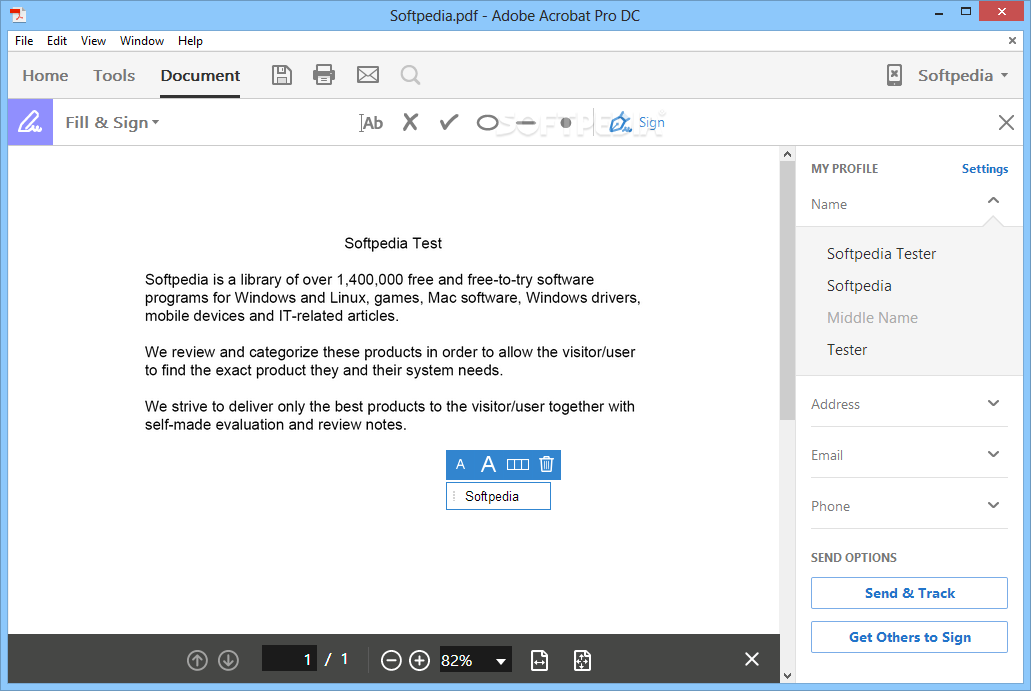The width and height of the screenshot is (1031, 691).
Task: Click the Fit Width page icon
Action: pos(539,660)
